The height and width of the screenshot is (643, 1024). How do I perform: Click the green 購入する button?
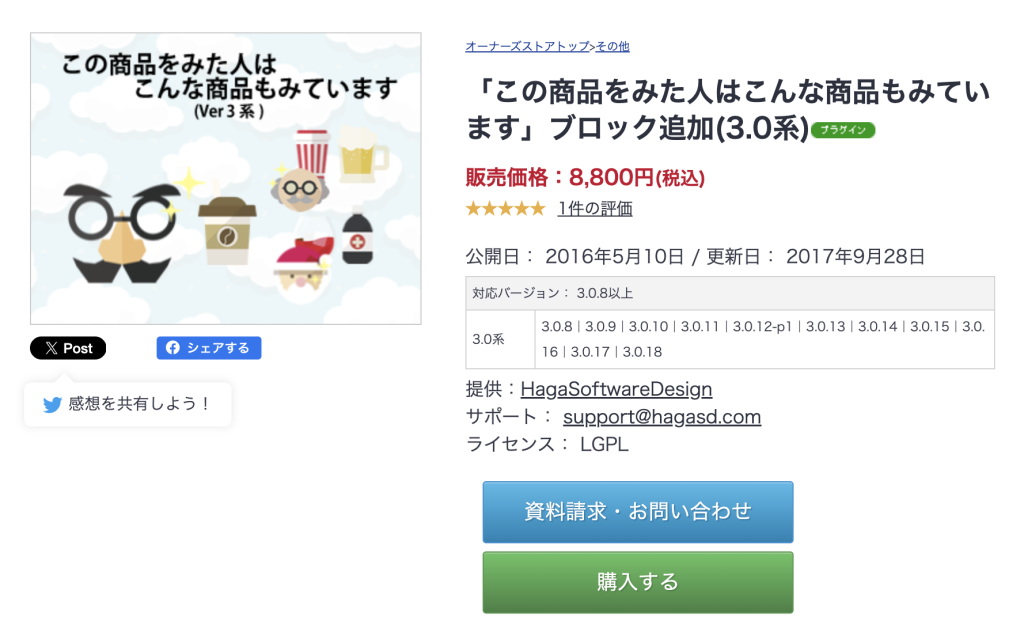tap(637, 582)
